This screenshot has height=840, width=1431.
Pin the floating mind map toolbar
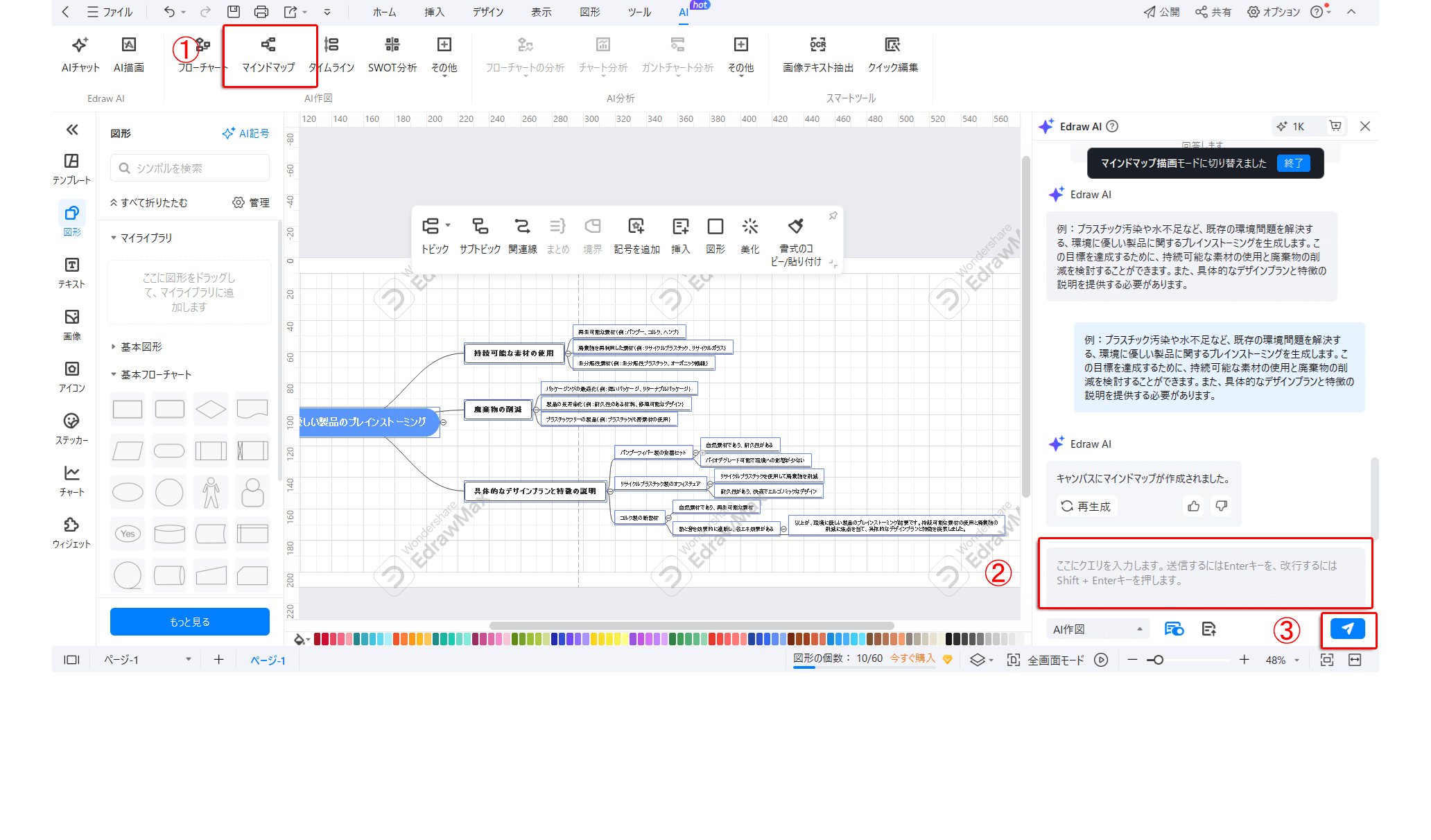[x=833, y=216]
